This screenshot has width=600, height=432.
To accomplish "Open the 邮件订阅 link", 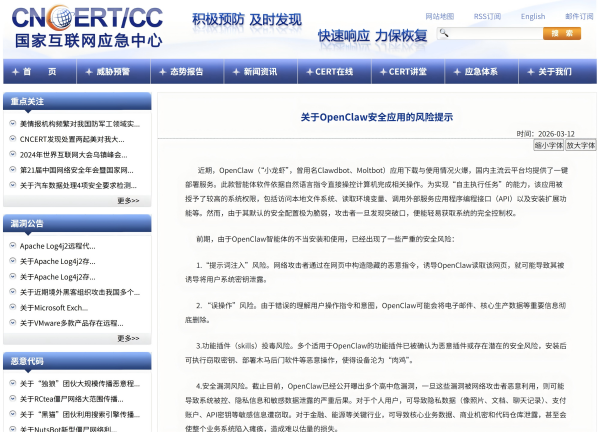I will pyautogui.click(x=579, y=16).
